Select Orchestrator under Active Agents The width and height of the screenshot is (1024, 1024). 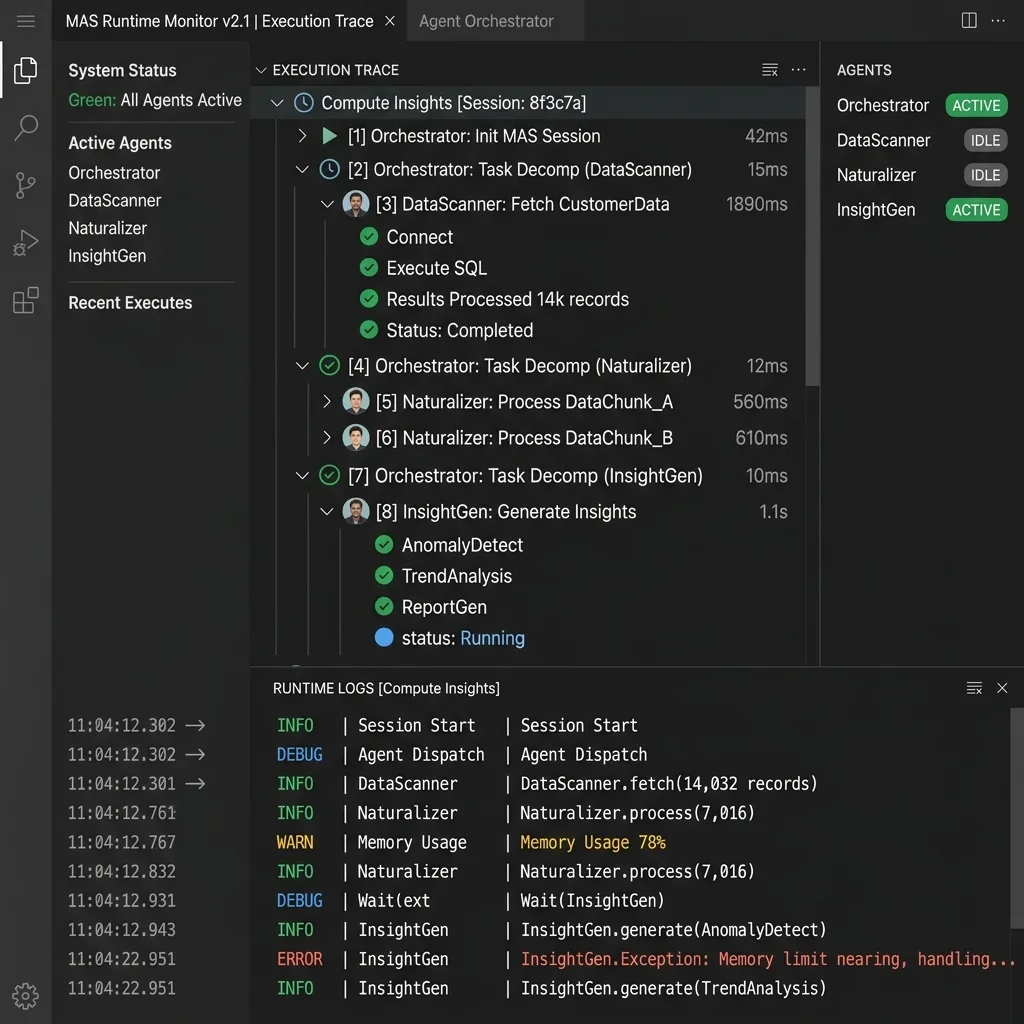click(114, 173)
